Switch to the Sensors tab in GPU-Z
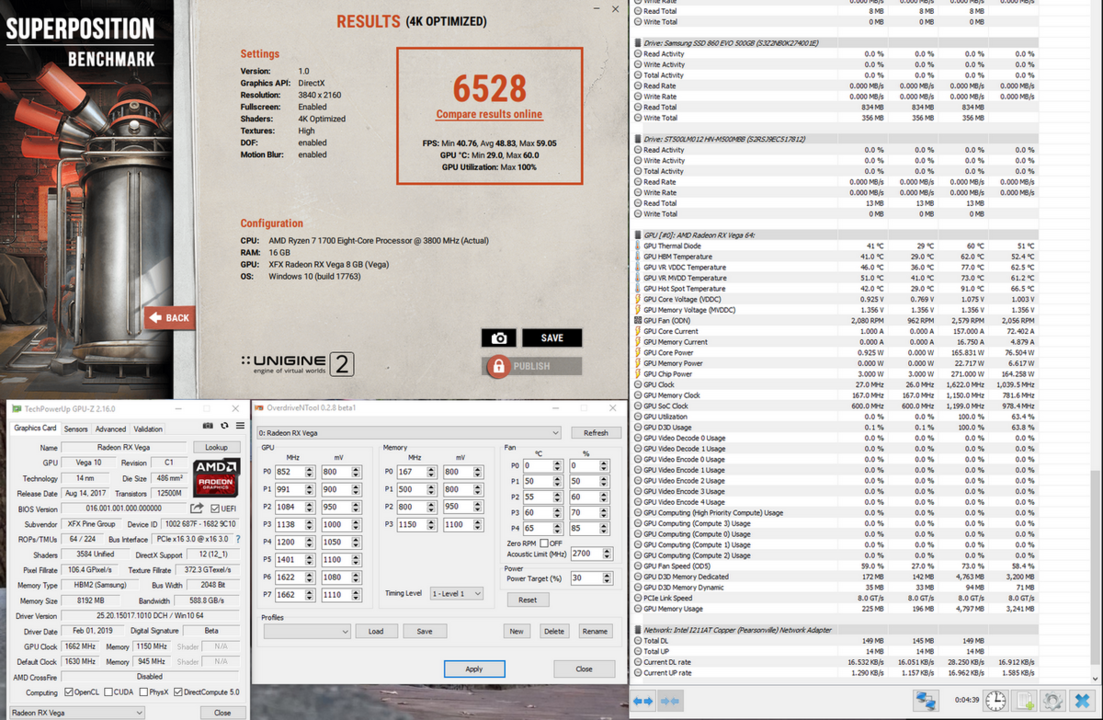Image resolution: width=1103 pixels, height=720 pixels. click(x=75, y=429)
